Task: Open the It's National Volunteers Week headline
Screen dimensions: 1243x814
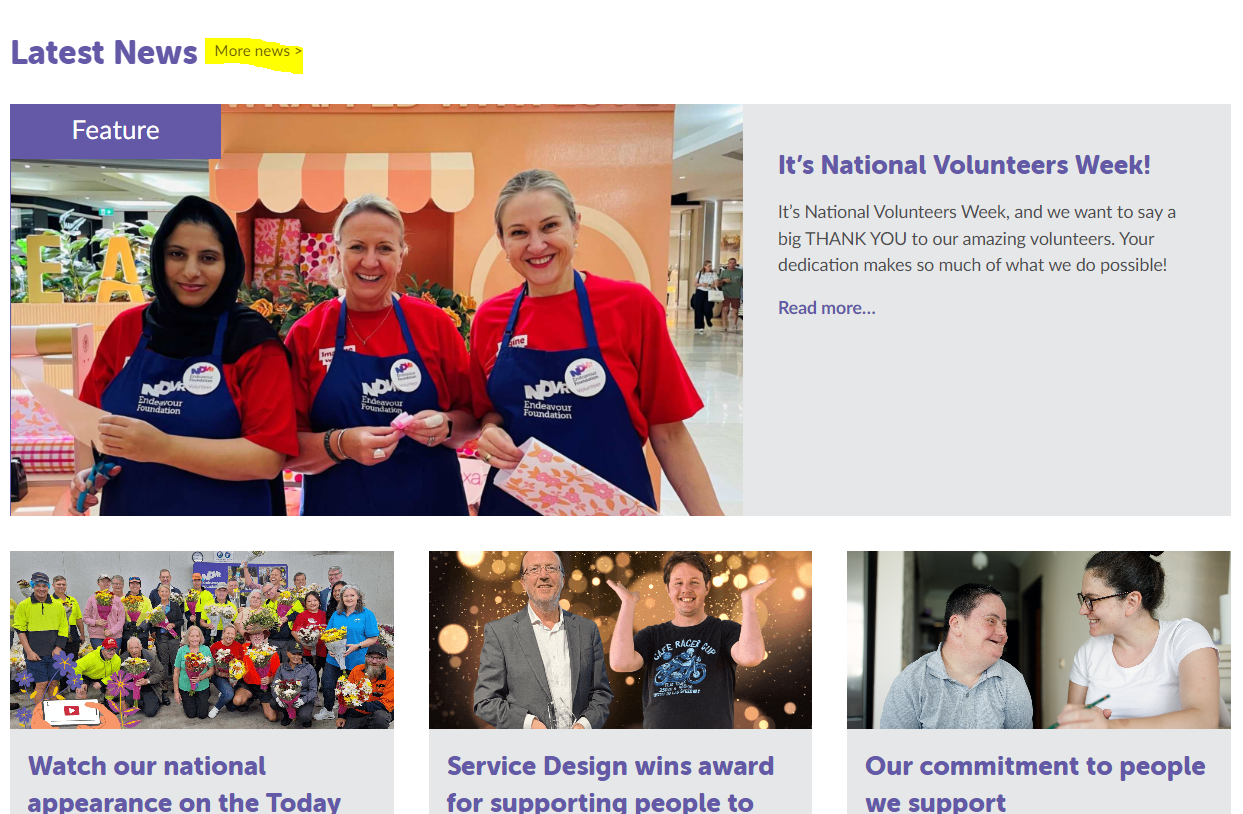Action: 964,165
